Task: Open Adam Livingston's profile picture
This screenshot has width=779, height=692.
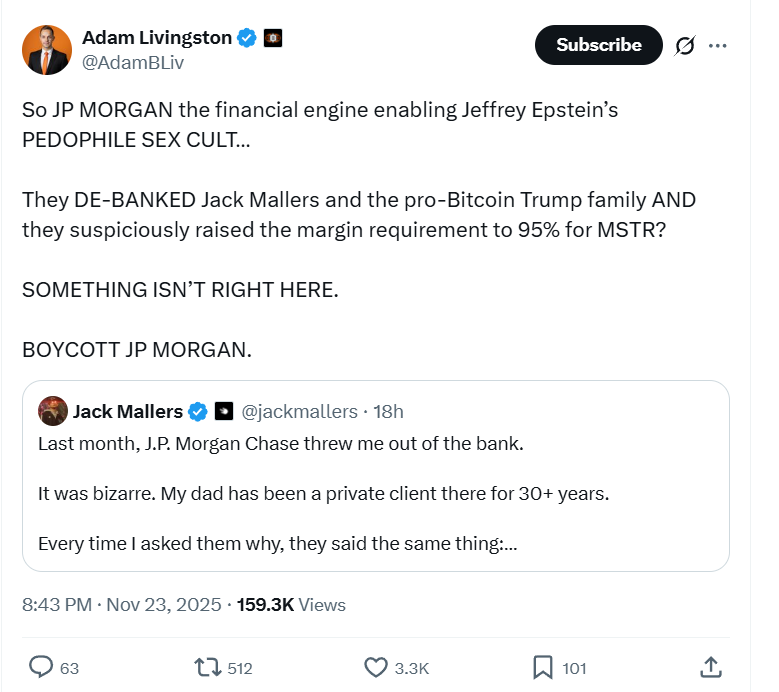Action: [46, 50]
